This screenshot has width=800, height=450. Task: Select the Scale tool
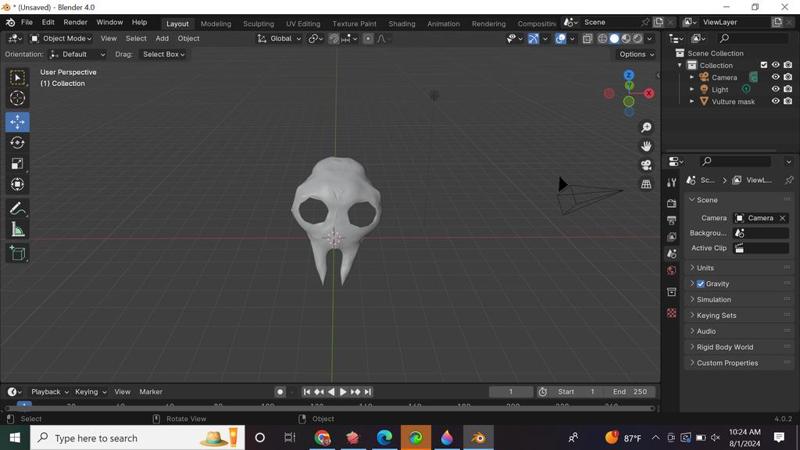click(17, 164)
